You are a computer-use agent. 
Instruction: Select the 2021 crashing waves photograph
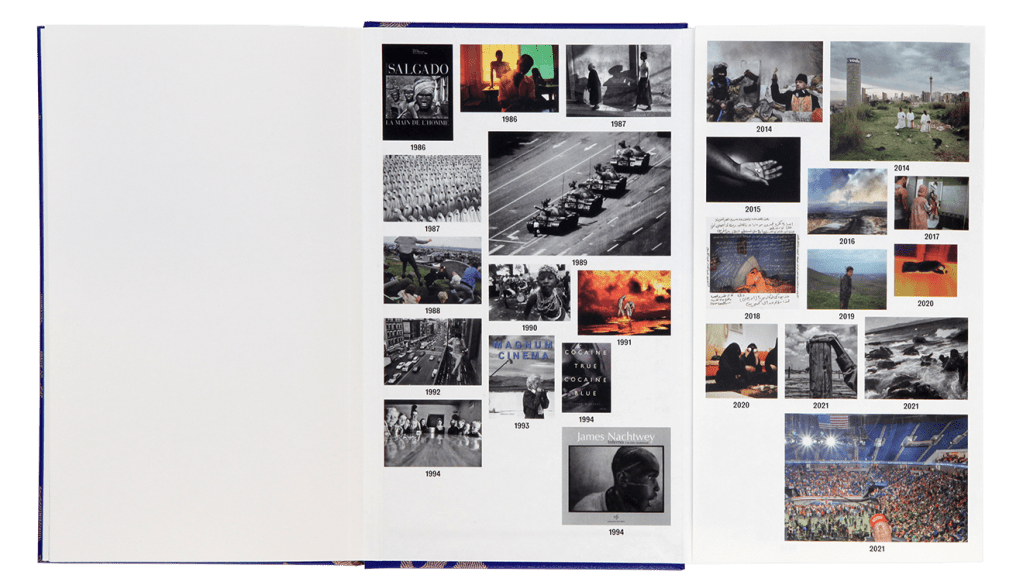(915, 358)
